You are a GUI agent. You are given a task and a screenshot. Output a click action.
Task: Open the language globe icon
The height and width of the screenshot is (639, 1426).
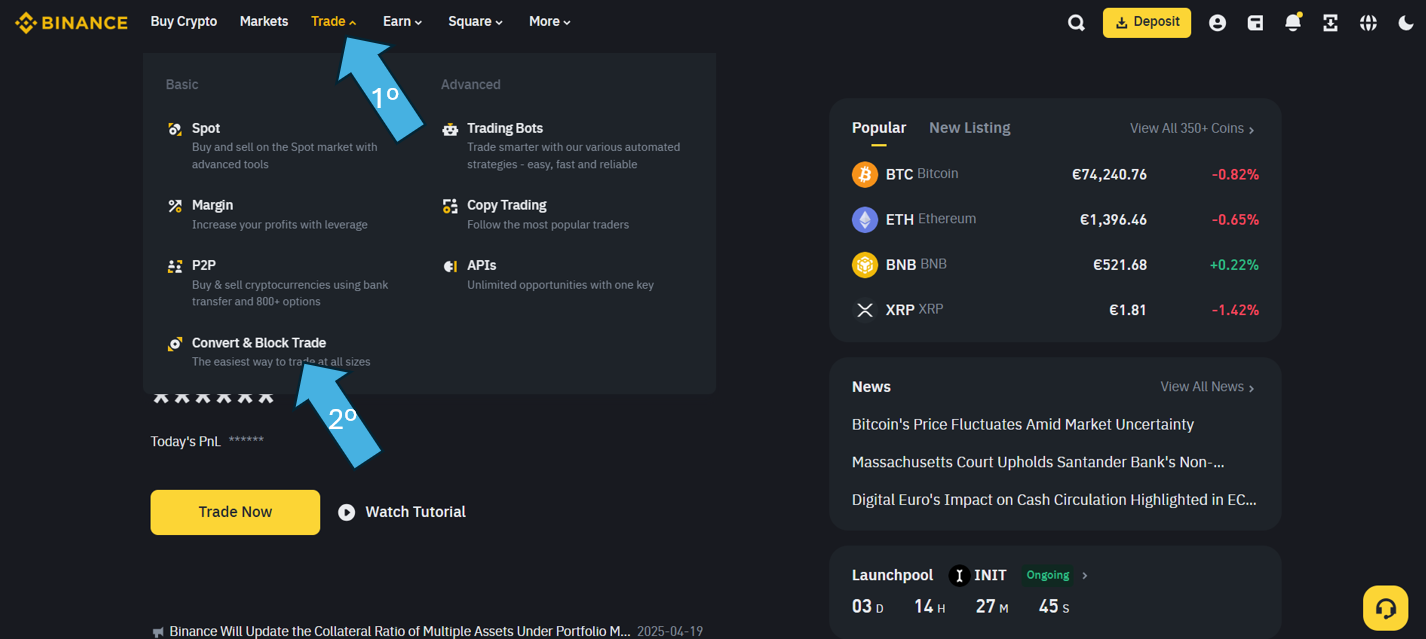click(x=1368, y=23)
